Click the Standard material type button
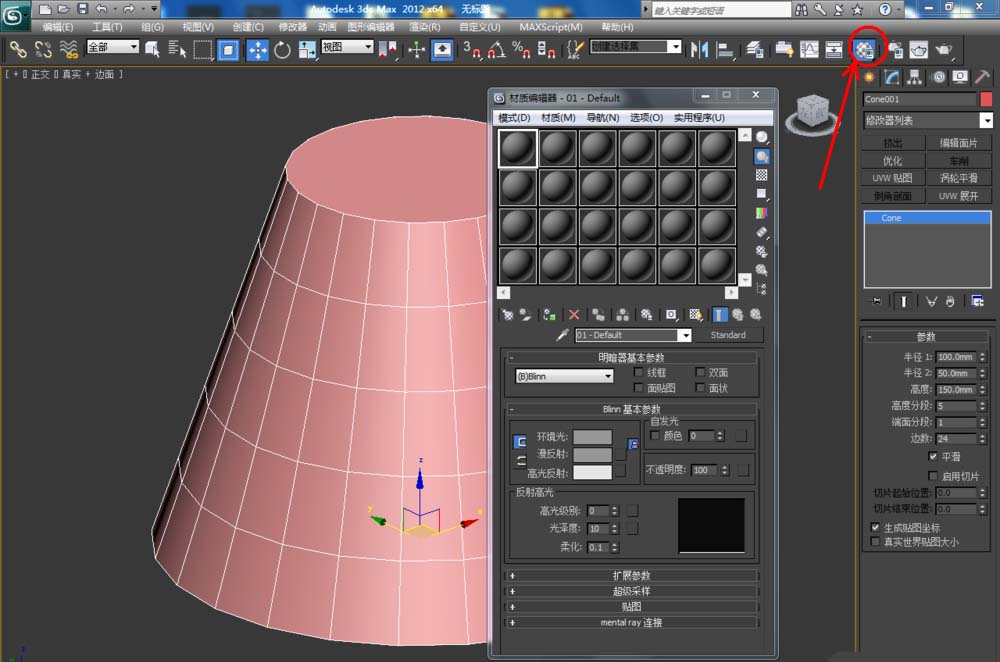Screen dimensions: 1000x662 728,335
